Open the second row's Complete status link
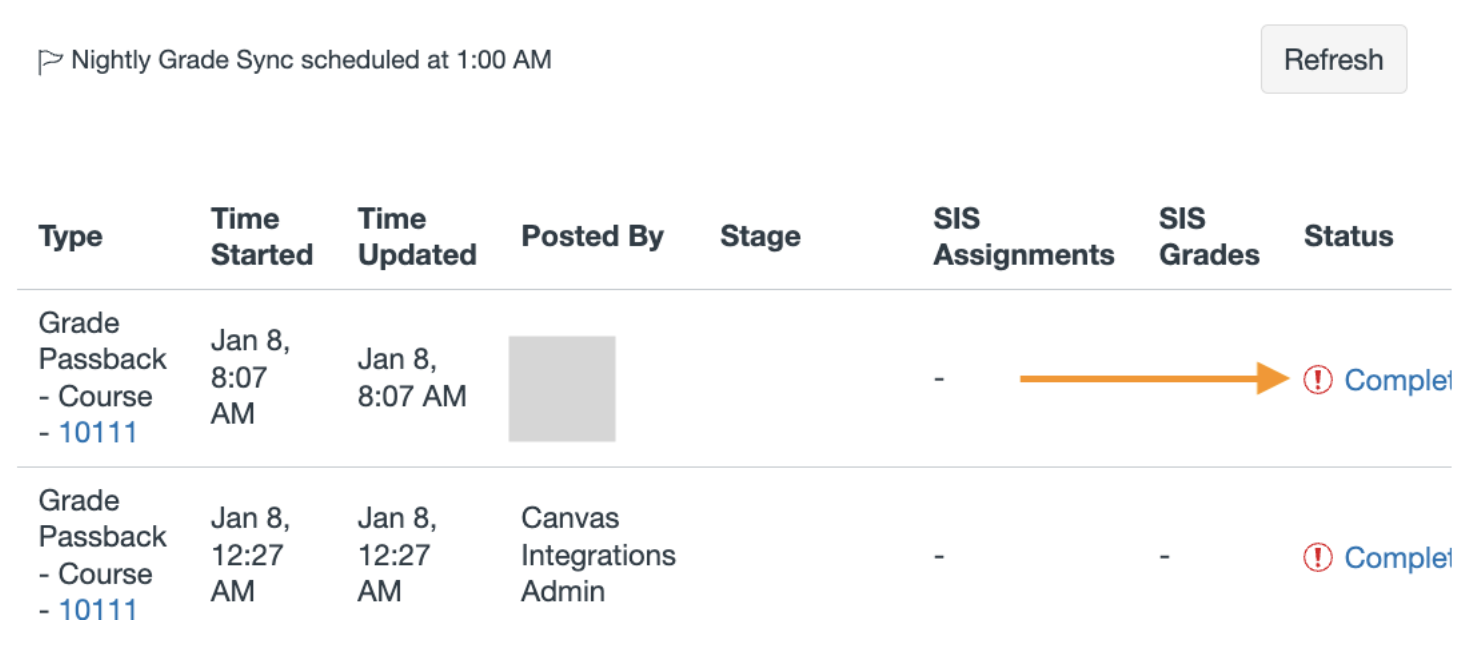The width and height of the screenshot is (1484, 658). pyautogui.click(x=1396, y=557)
